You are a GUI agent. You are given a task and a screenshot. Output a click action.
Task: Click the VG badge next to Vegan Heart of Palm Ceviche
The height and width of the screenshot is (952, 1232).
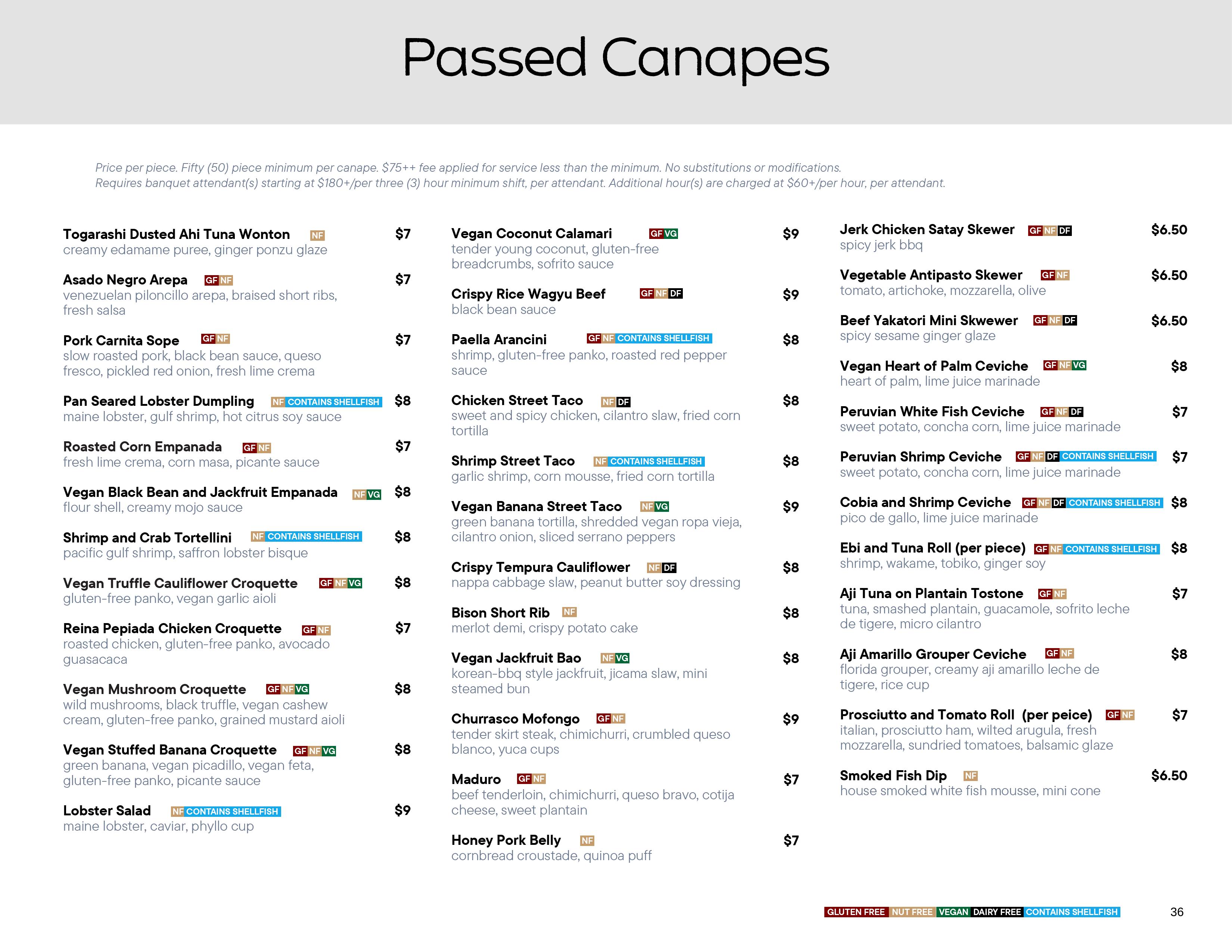pyautogui.click(x=1079, y=365)
